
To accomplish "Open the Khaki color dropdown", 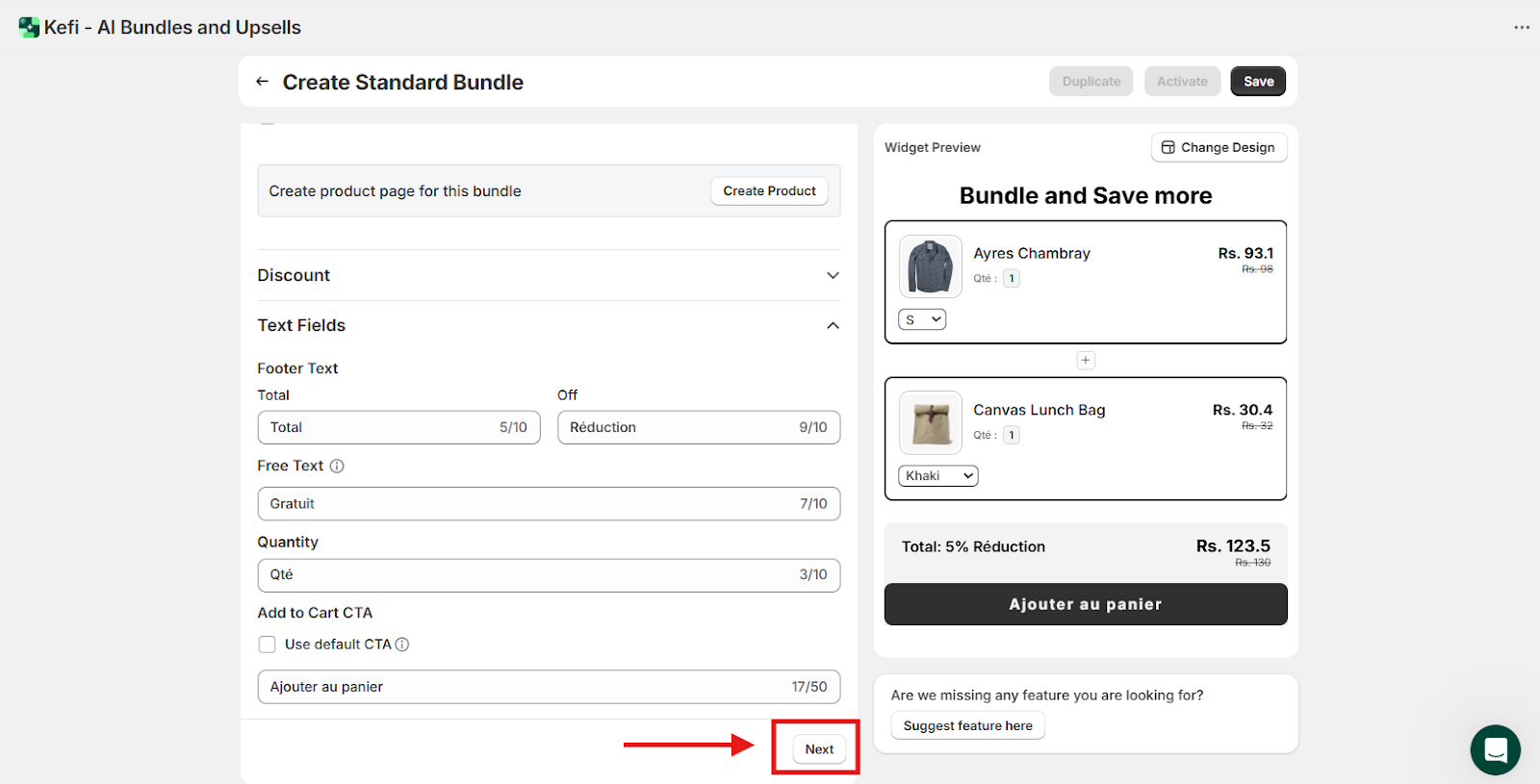I will [937, 476].
